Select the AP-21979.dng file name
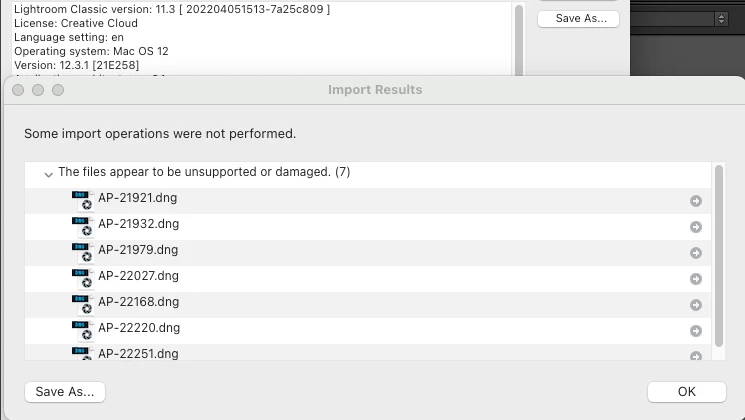Viewport: 745px width, 420px height. pos(138,250)
